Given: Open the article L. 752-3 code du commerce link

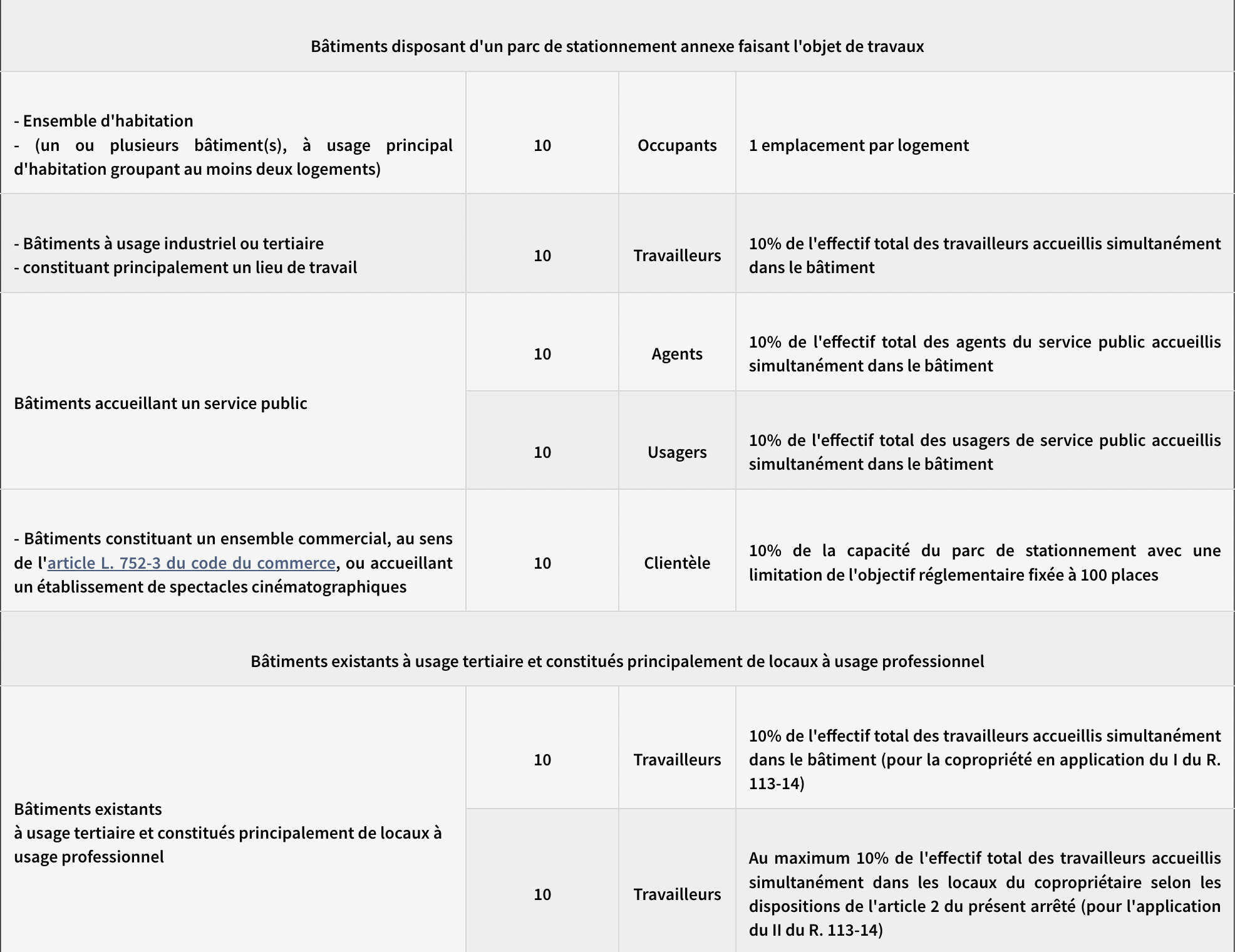Looking at the screenshot, I should (x=191, y=562).
